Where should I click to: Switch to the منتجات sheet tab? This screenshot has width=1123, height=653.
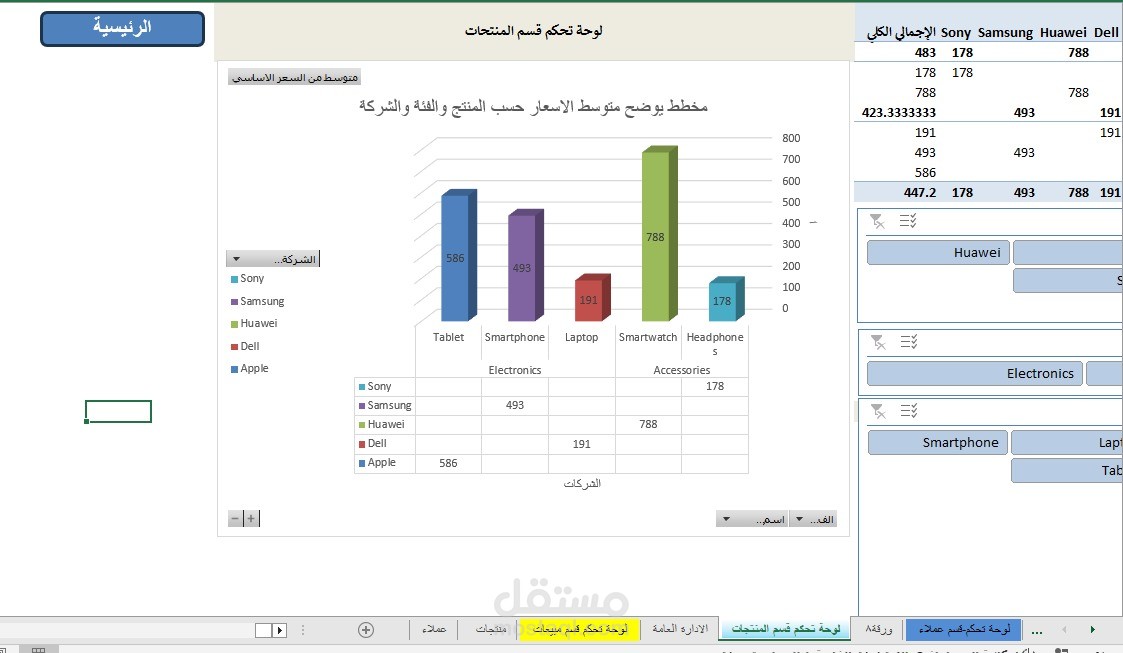[491, 629]
